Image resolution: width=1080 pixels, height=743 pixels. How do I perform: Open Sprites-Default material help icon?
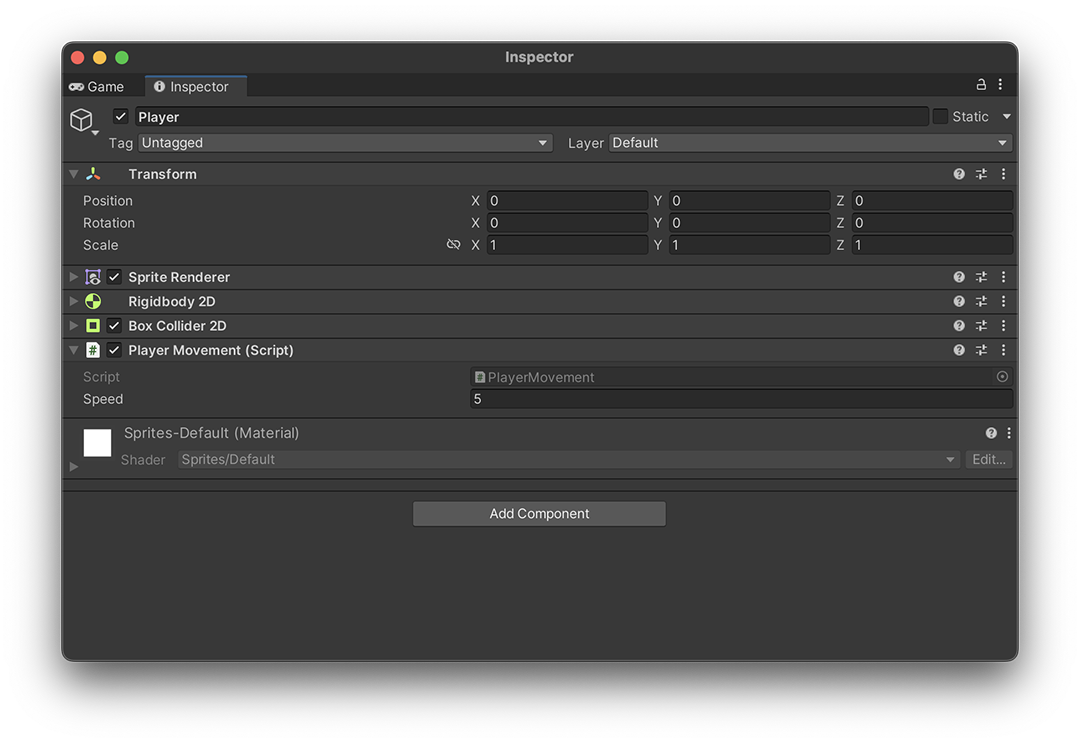pyautogui.click(x=990, y=433)
